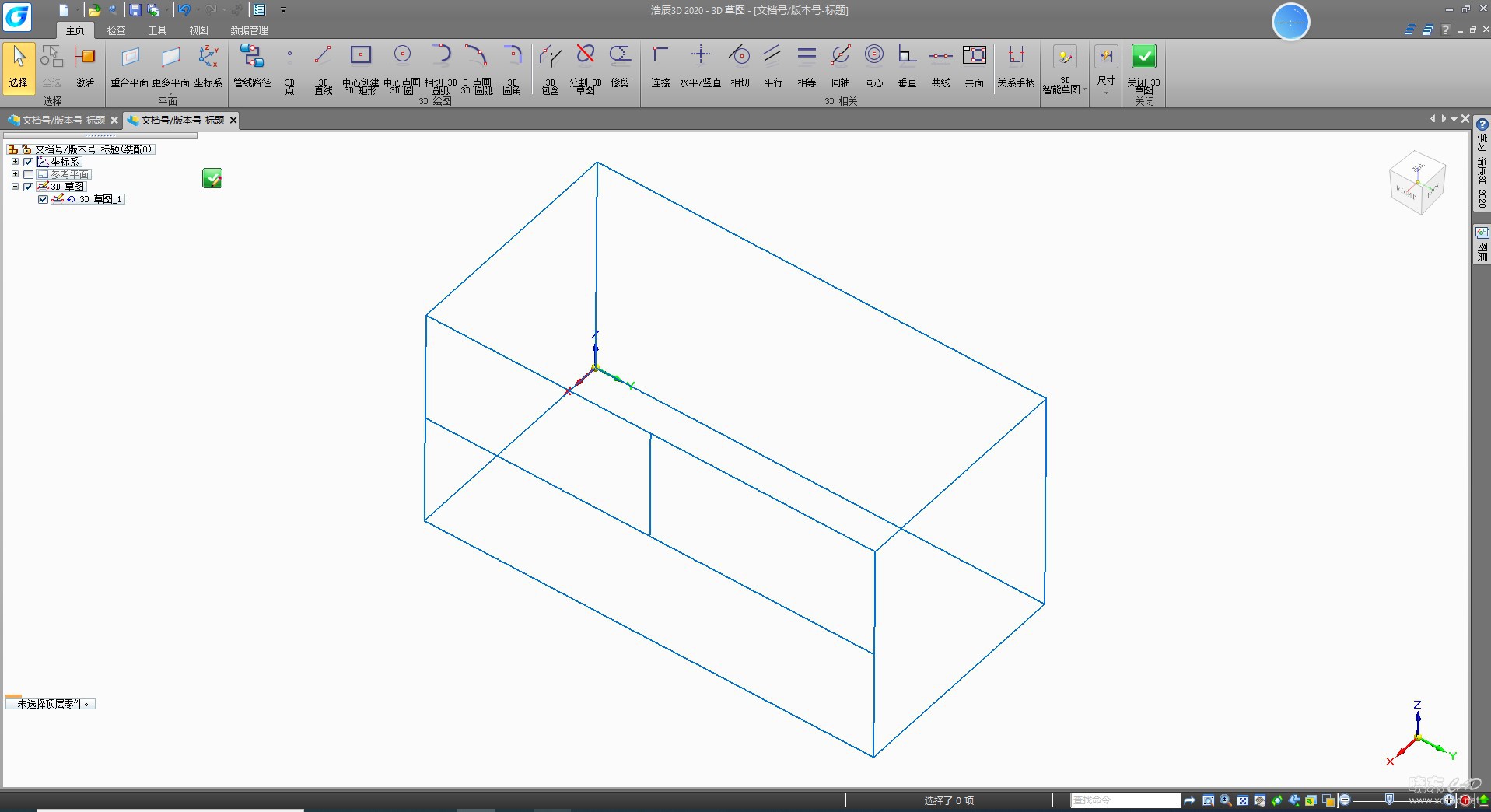Toggle the 3D 草图_1 checkbox
This screenshot has height=812, width=1491.
(x=44, y=199)
